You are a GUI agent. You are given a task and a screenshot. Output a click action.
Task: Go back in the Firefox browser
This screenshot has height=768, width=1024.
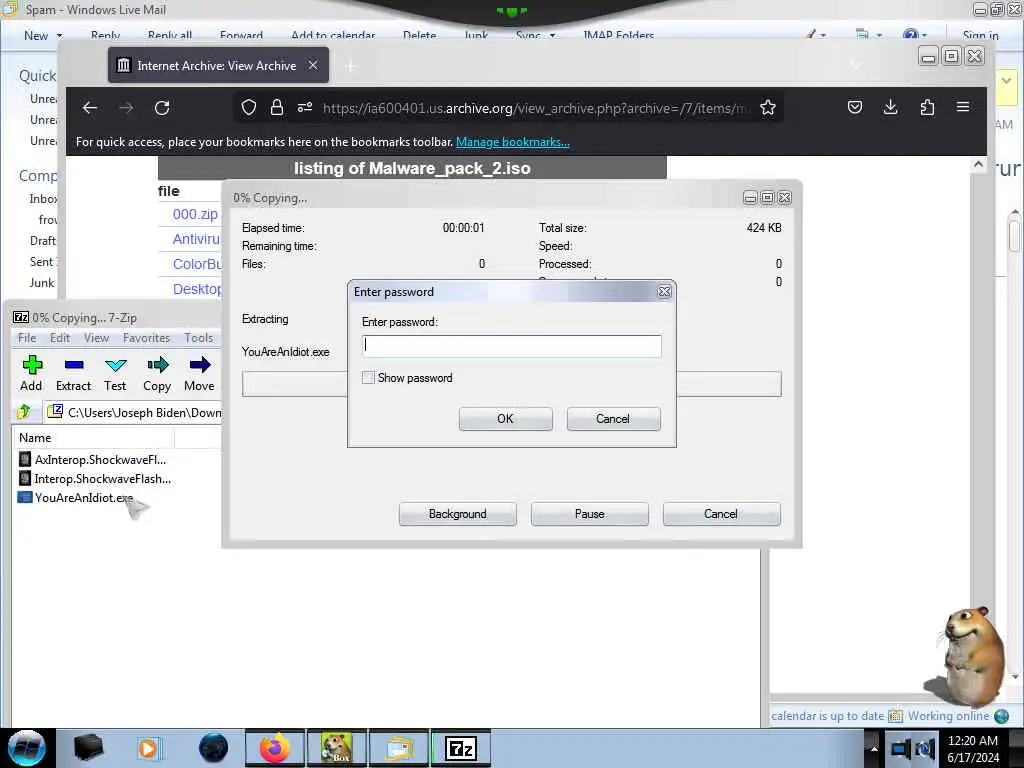click(90, 108)
